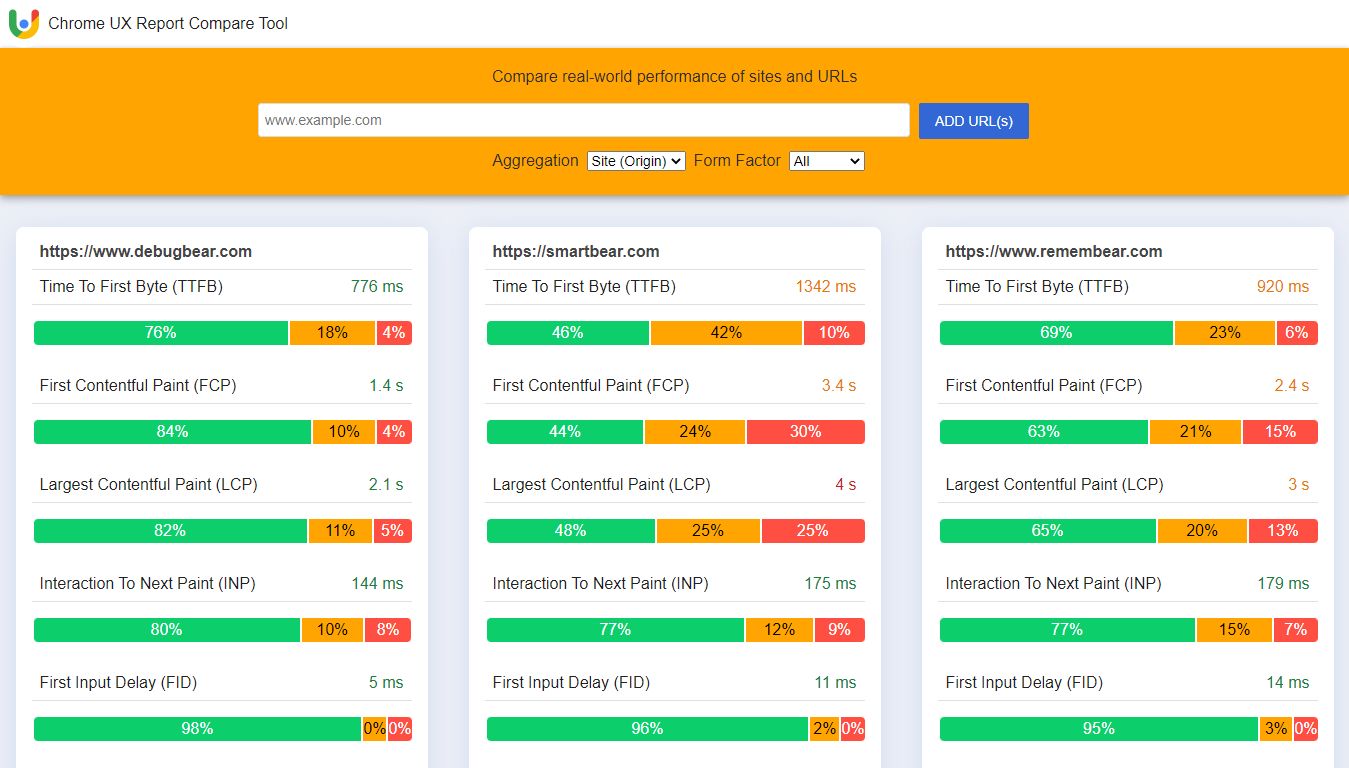This screenshot has height=768, width=1349.
Task: Click the https://www.debugbear.com heading
Action: [x=146, y=251]
